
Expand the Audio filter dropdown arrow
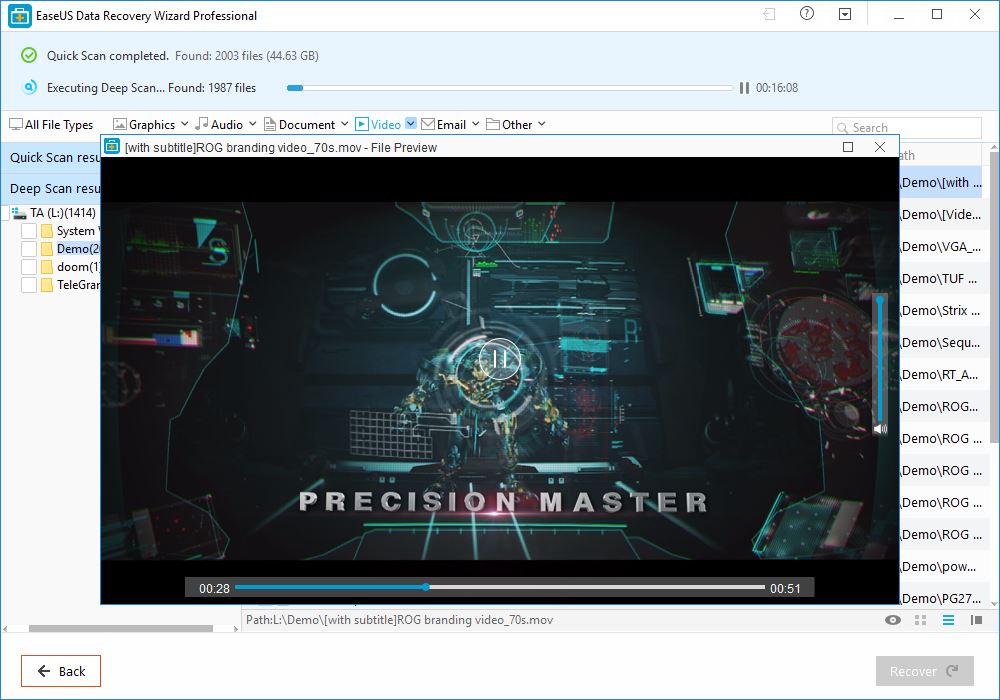click(x=253, y=124)
